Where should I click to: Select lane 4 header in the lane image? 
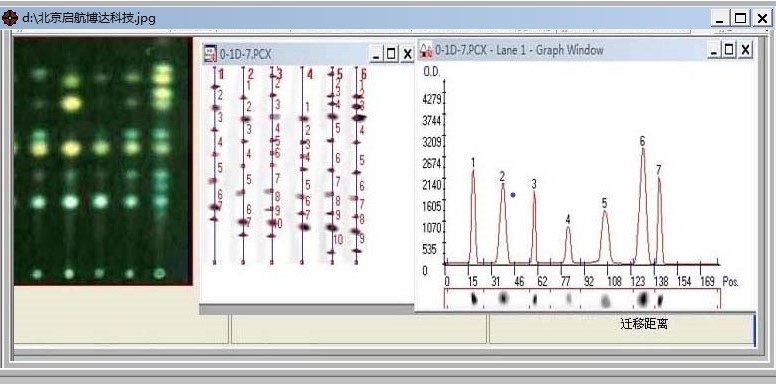pos(310,74)
